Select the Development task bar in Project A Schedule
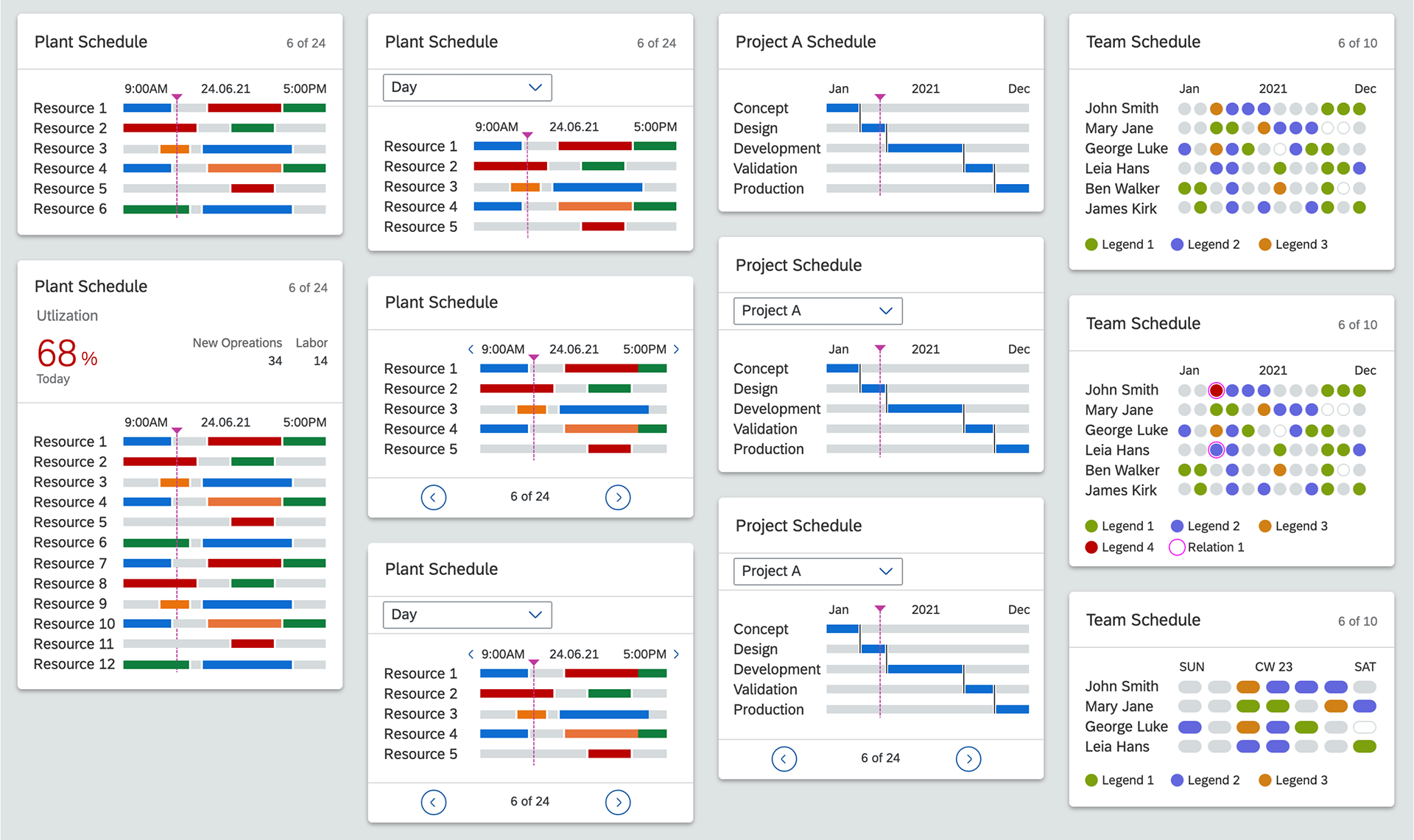 coord(926,148)
